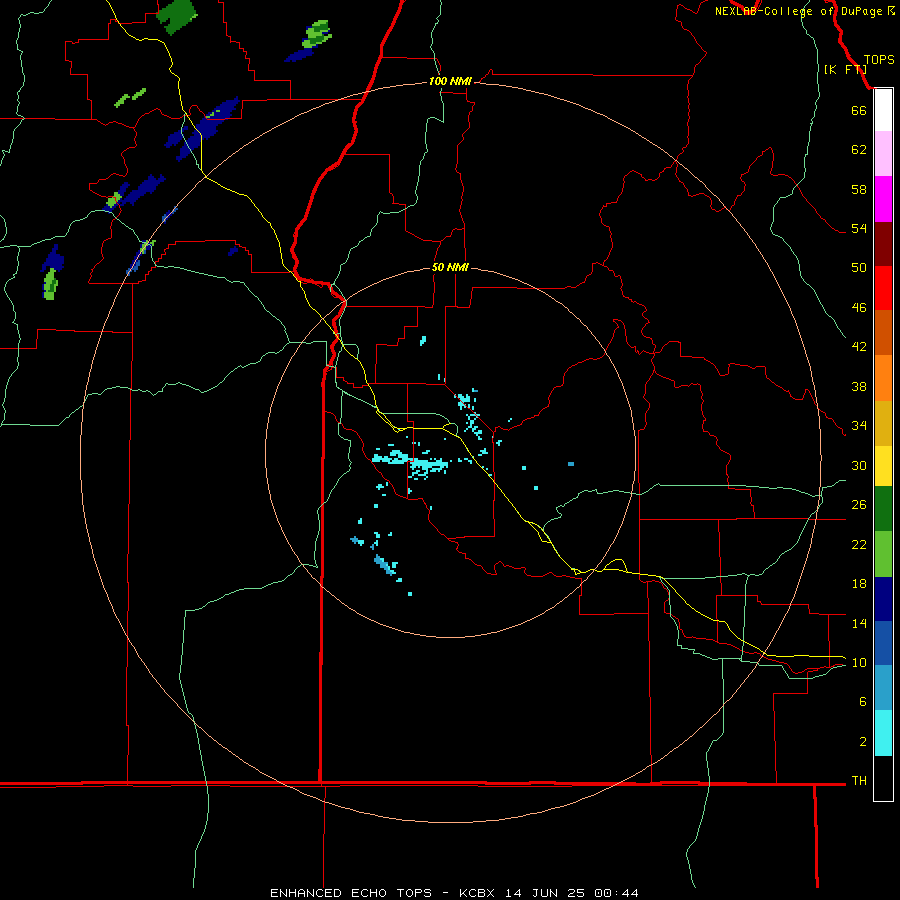Click the legend value "46"
The height and width of the screenshot is (900, 900).
pyautogui.click(x=859, y=307)
